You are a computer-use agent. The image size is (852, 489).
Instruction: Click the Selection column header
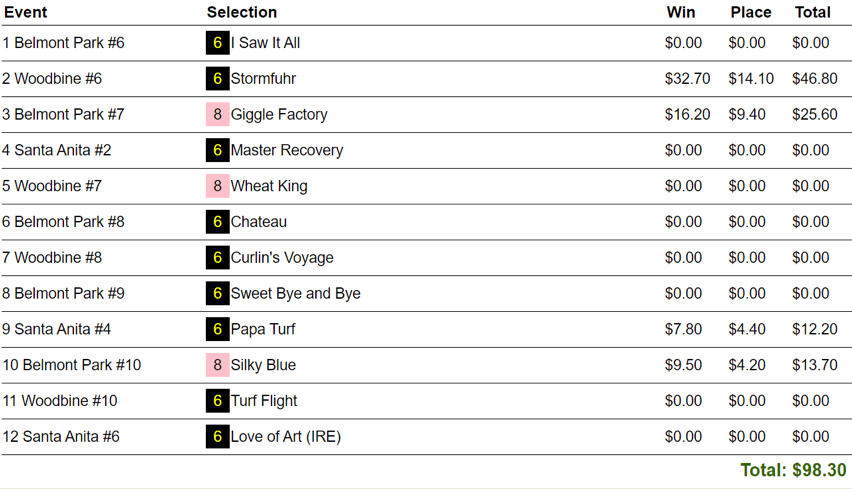[x=242, y=12]
